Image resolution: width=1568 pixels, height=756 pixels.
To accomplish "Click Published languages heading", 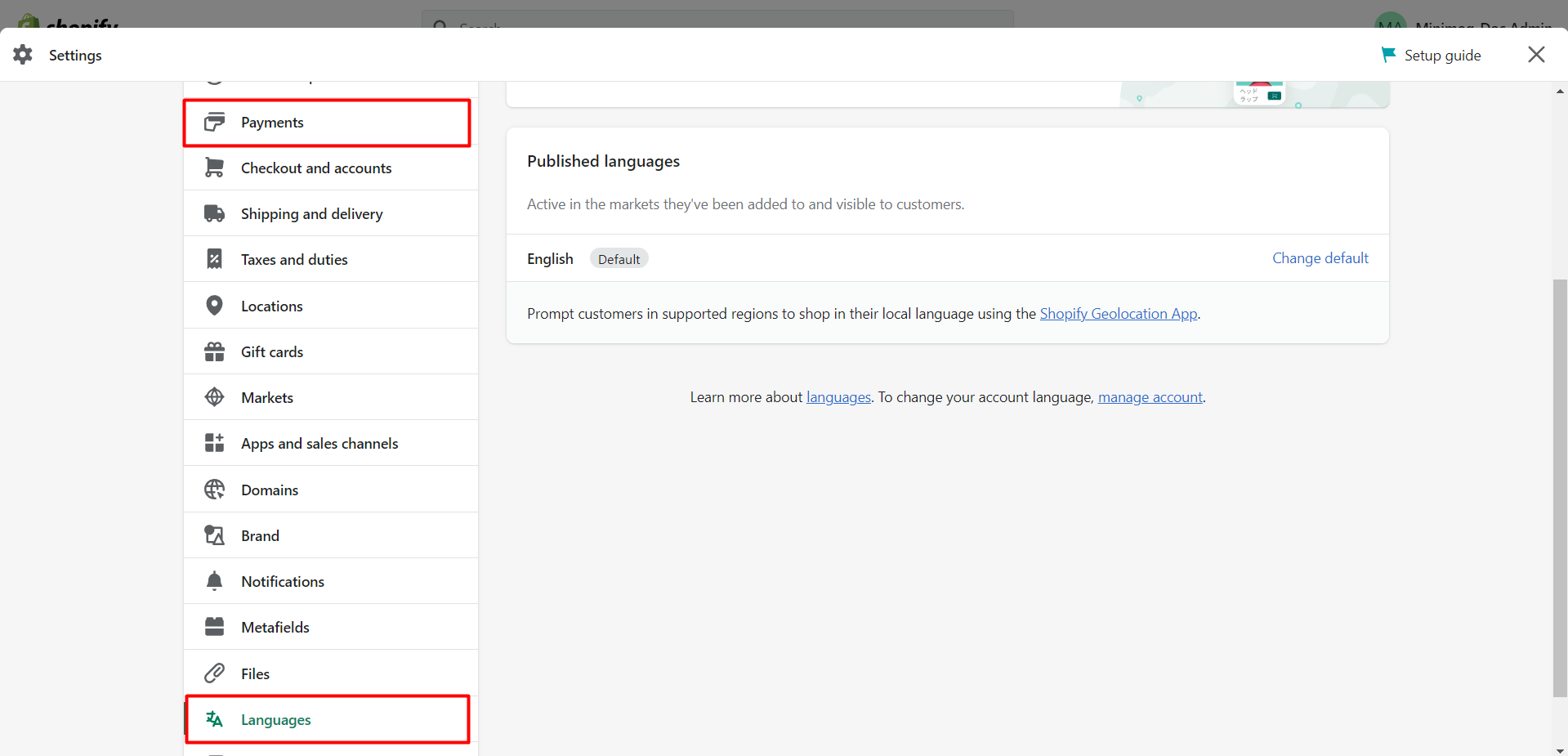I will coord(603,161).
